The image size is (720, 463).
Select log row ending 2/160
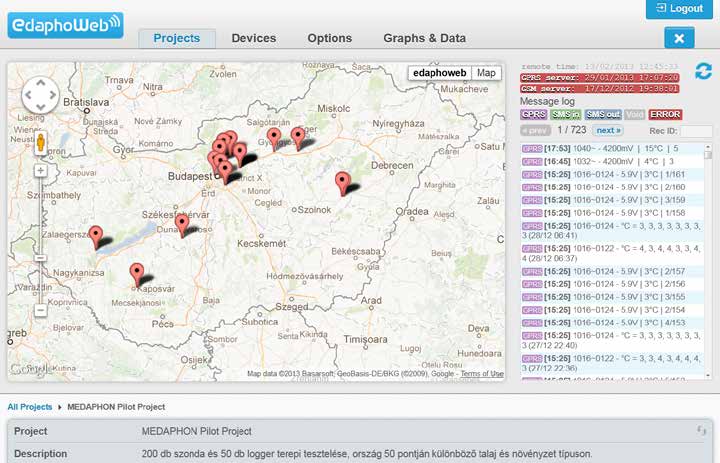[612, 187]
